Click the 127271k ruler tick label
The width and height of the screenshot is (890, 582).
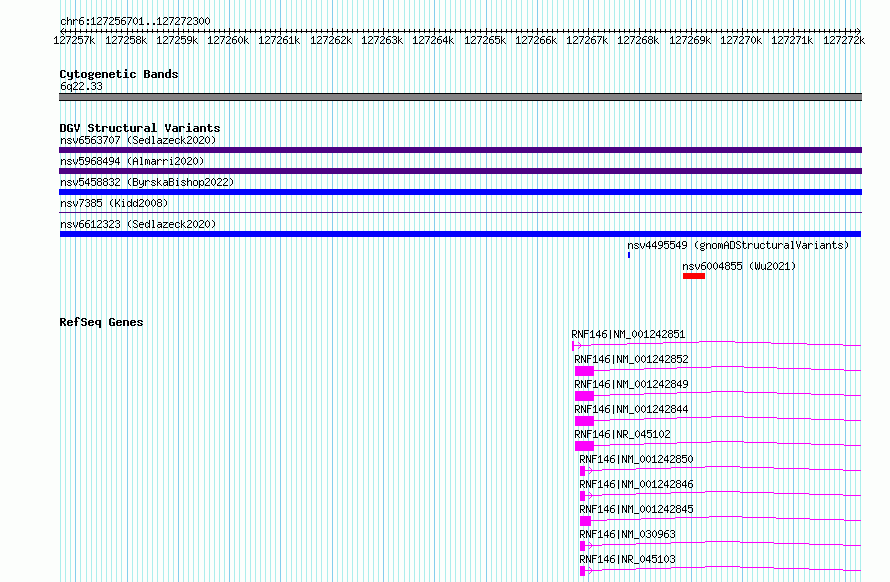pos(792,40)
